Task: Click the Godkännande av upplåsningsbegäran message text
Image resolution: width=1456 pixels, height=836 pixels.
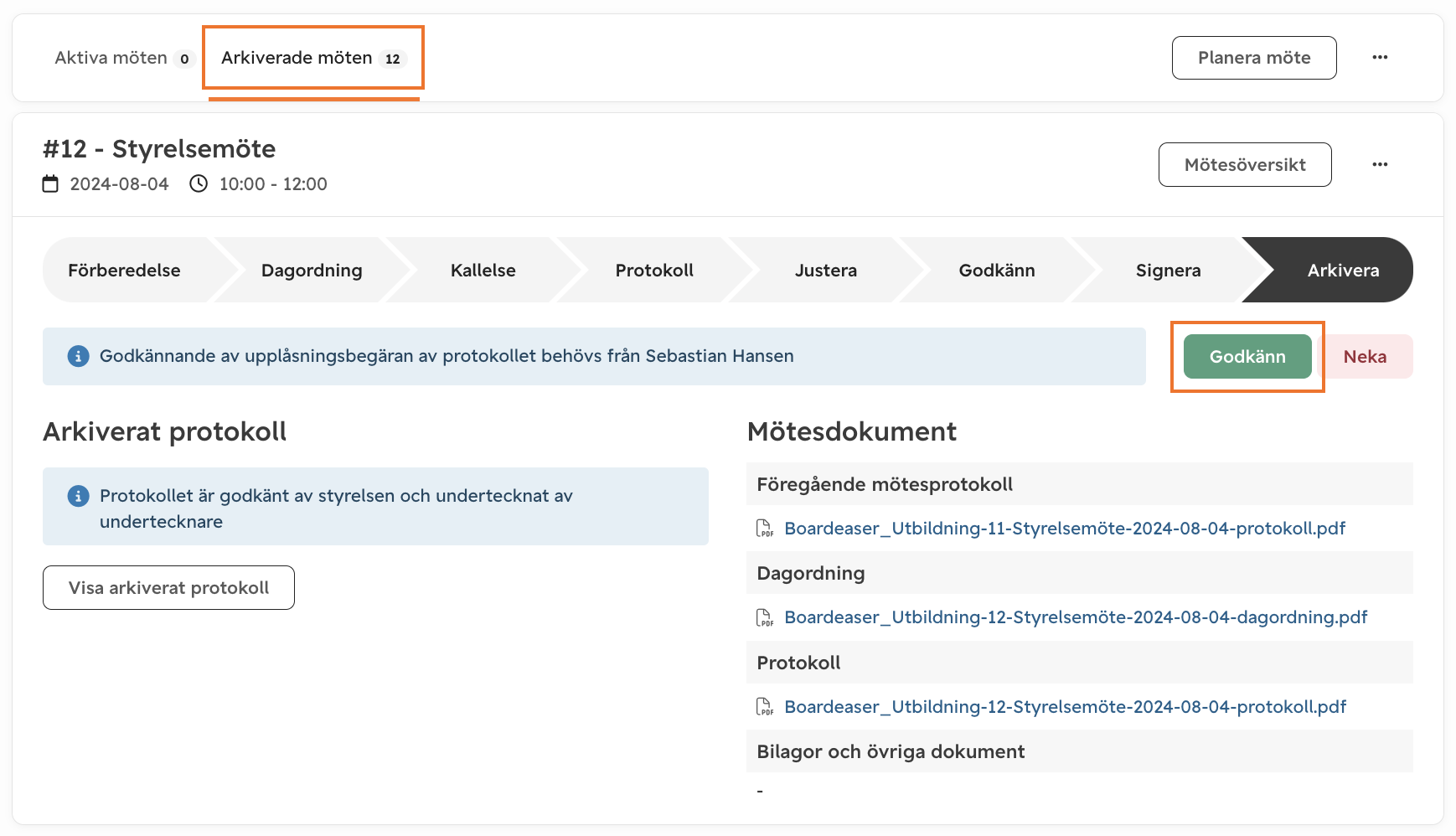Action: (x=447, y=357)
